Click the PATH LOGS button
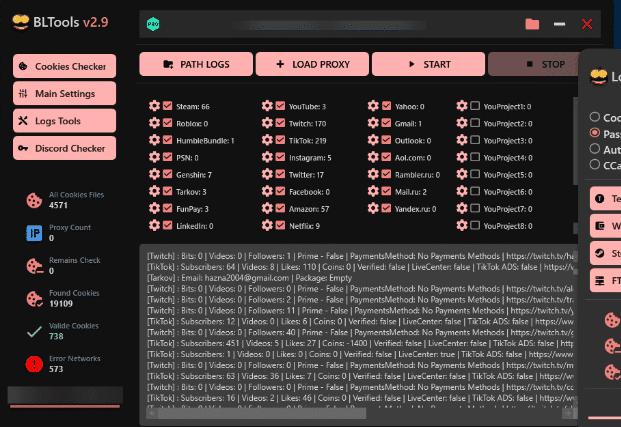 [196, 64]
